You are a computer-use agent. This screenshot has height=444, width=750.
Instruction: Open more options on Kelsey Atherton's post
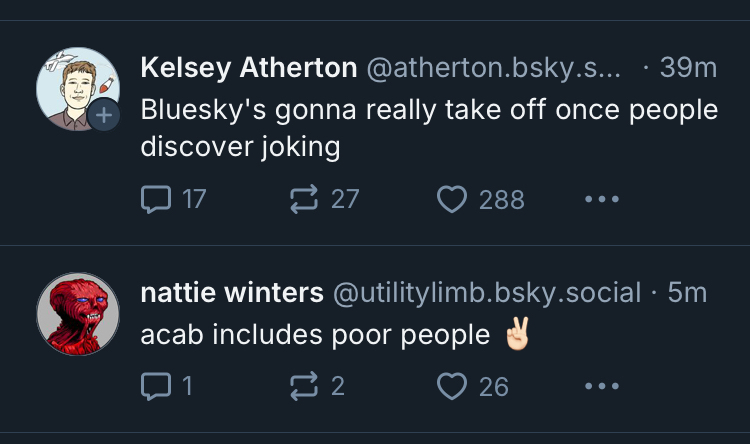coord(601,199)
